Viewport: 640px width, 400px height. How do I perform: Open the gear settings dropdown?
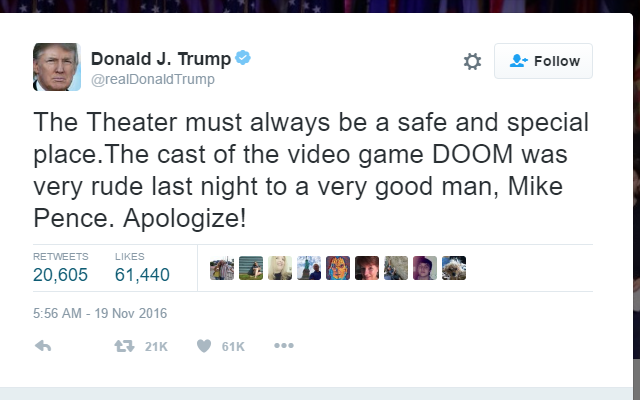click(472, 62)
